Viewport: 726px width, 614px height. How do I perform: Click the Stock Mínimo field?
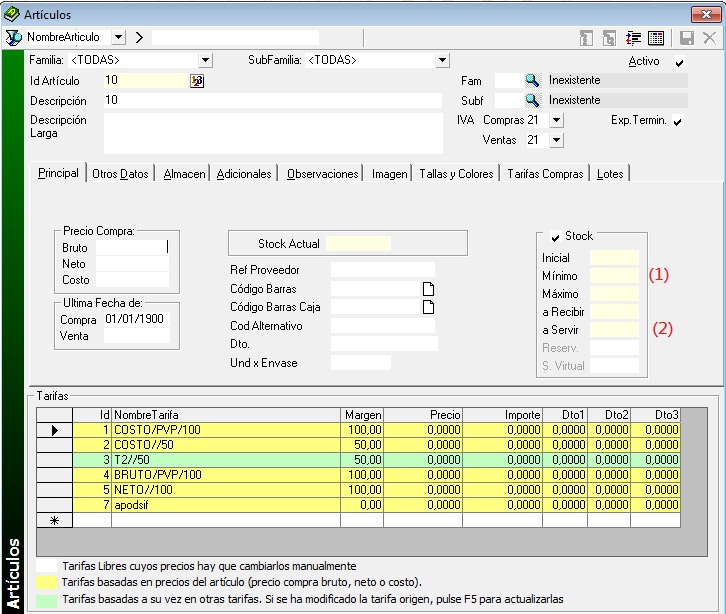tap(614, 276)
